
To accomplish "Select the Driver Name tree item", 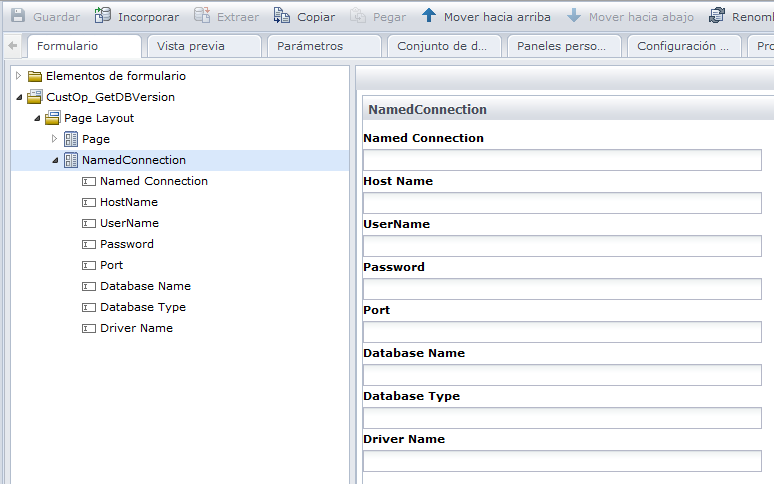I will tap(136, 328).
